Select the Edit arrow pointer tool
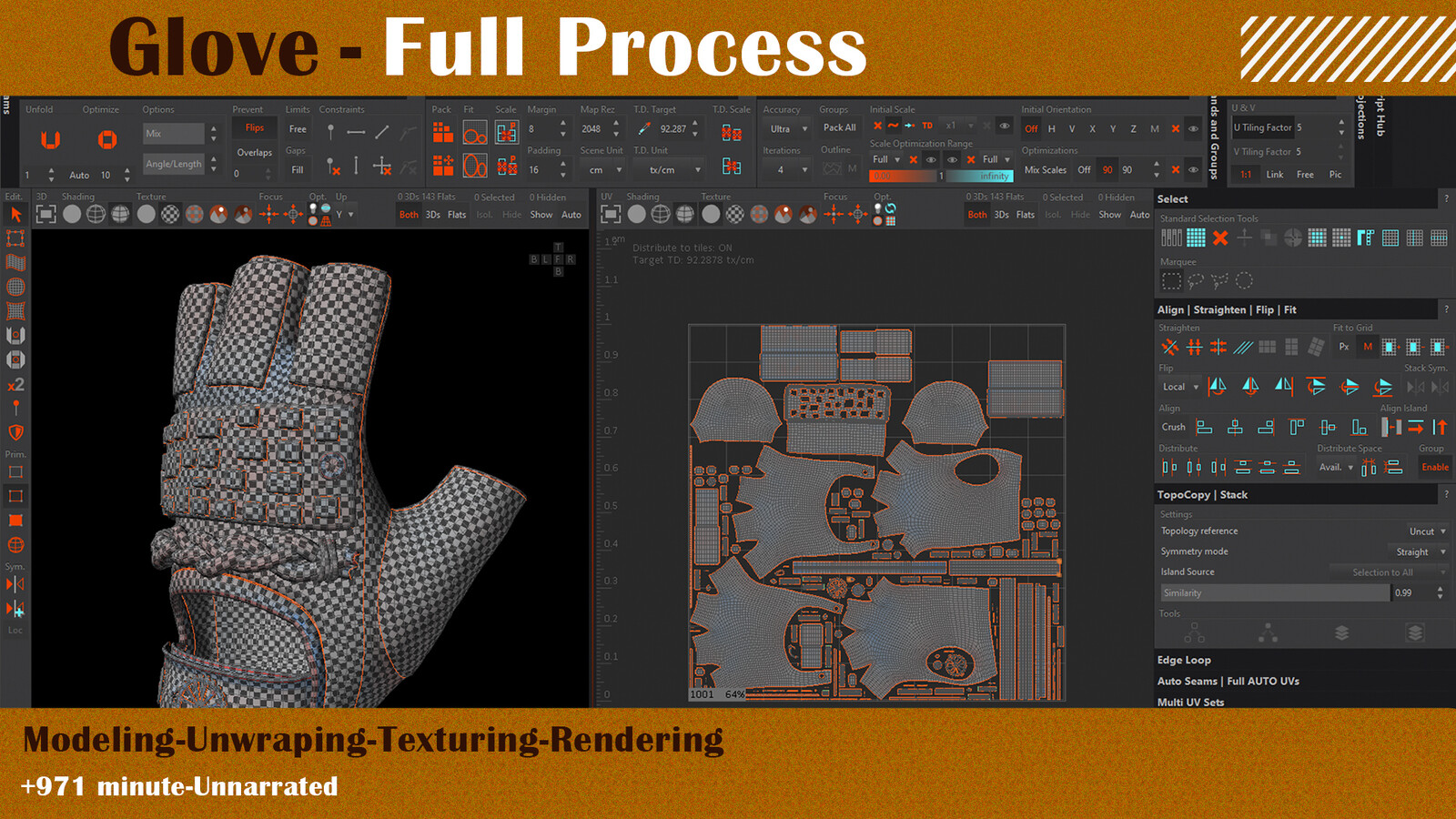Screen dimensions: 1456x819 point(15,214)
